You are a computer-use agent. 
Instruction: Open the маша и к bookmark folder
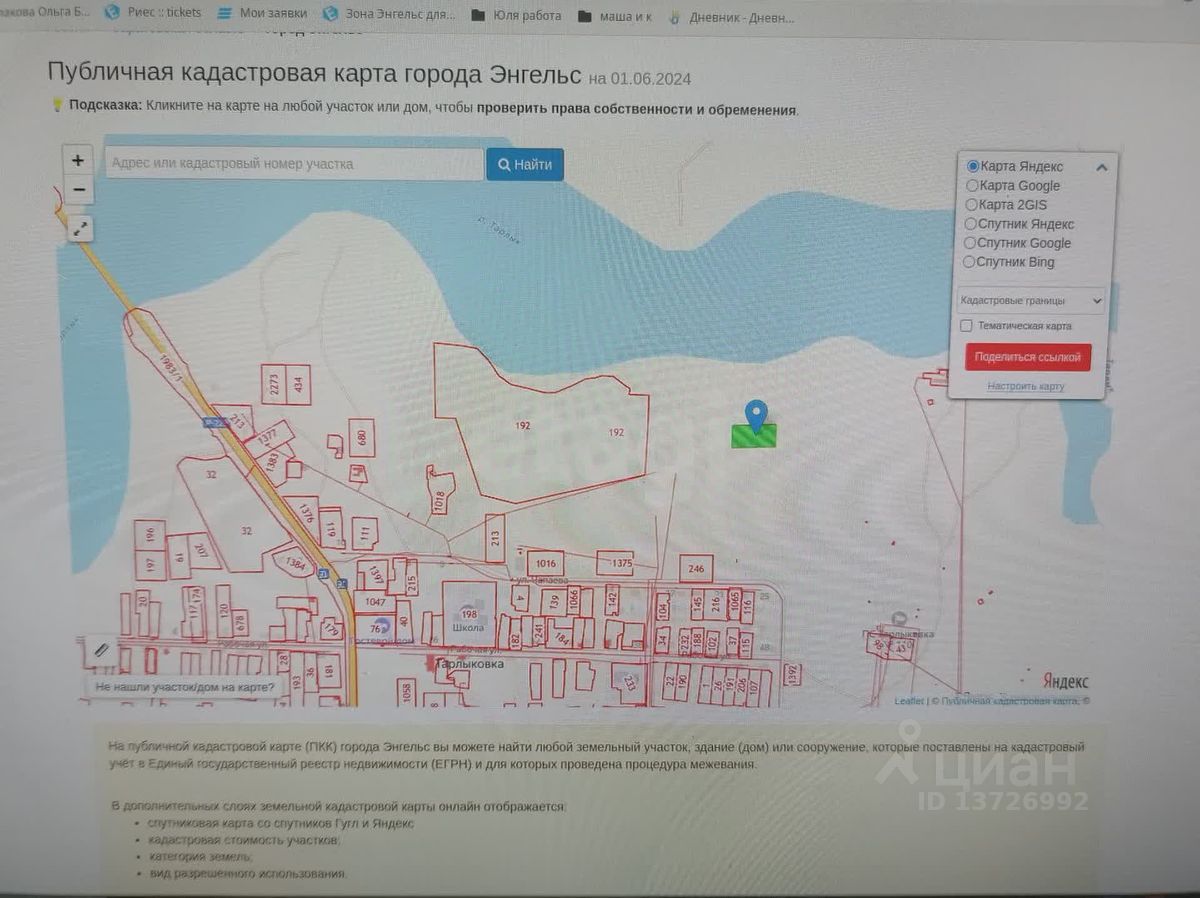click(616, 16)
